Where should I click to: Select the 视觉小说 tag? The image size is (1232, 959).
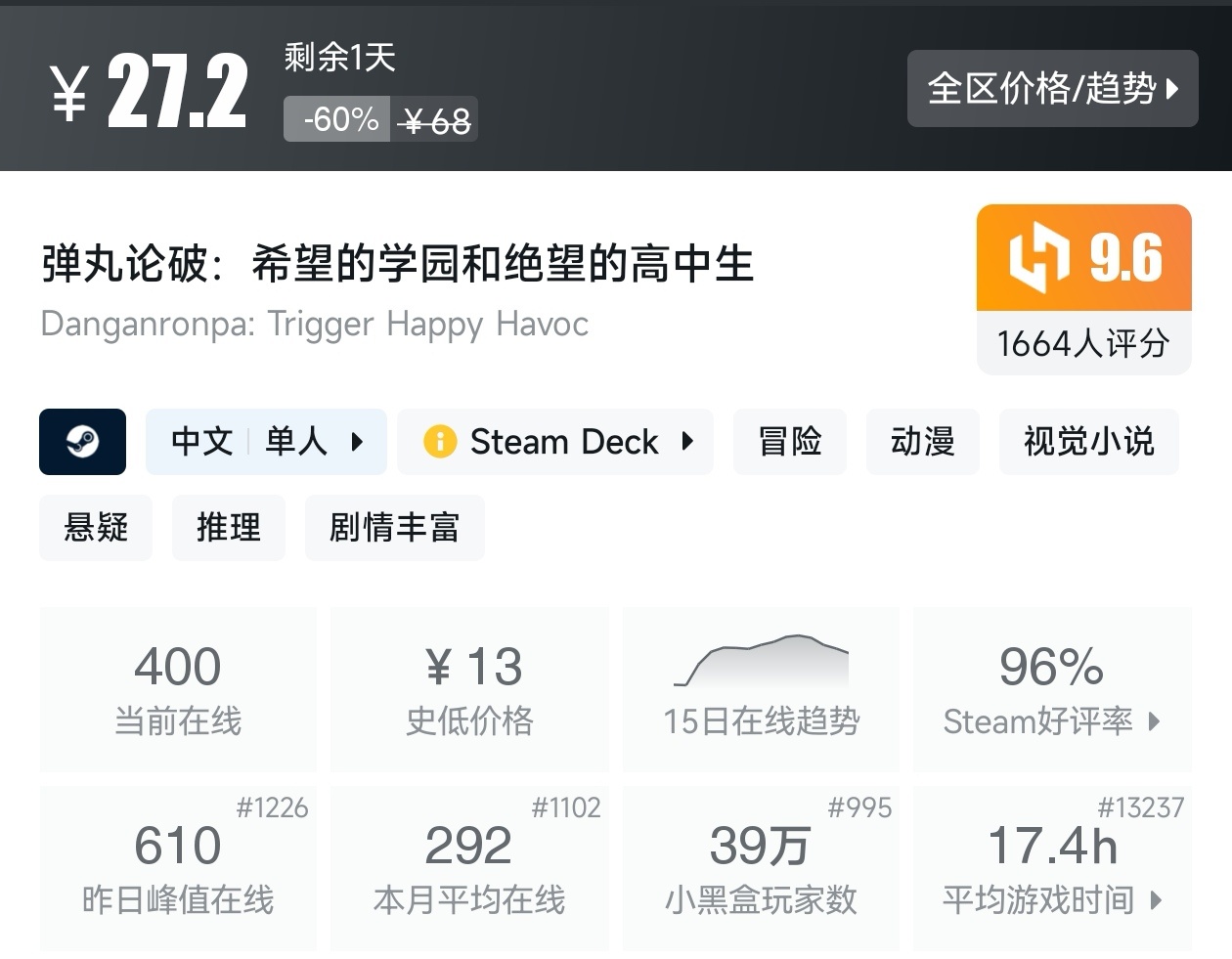(x=1089, y=442)
